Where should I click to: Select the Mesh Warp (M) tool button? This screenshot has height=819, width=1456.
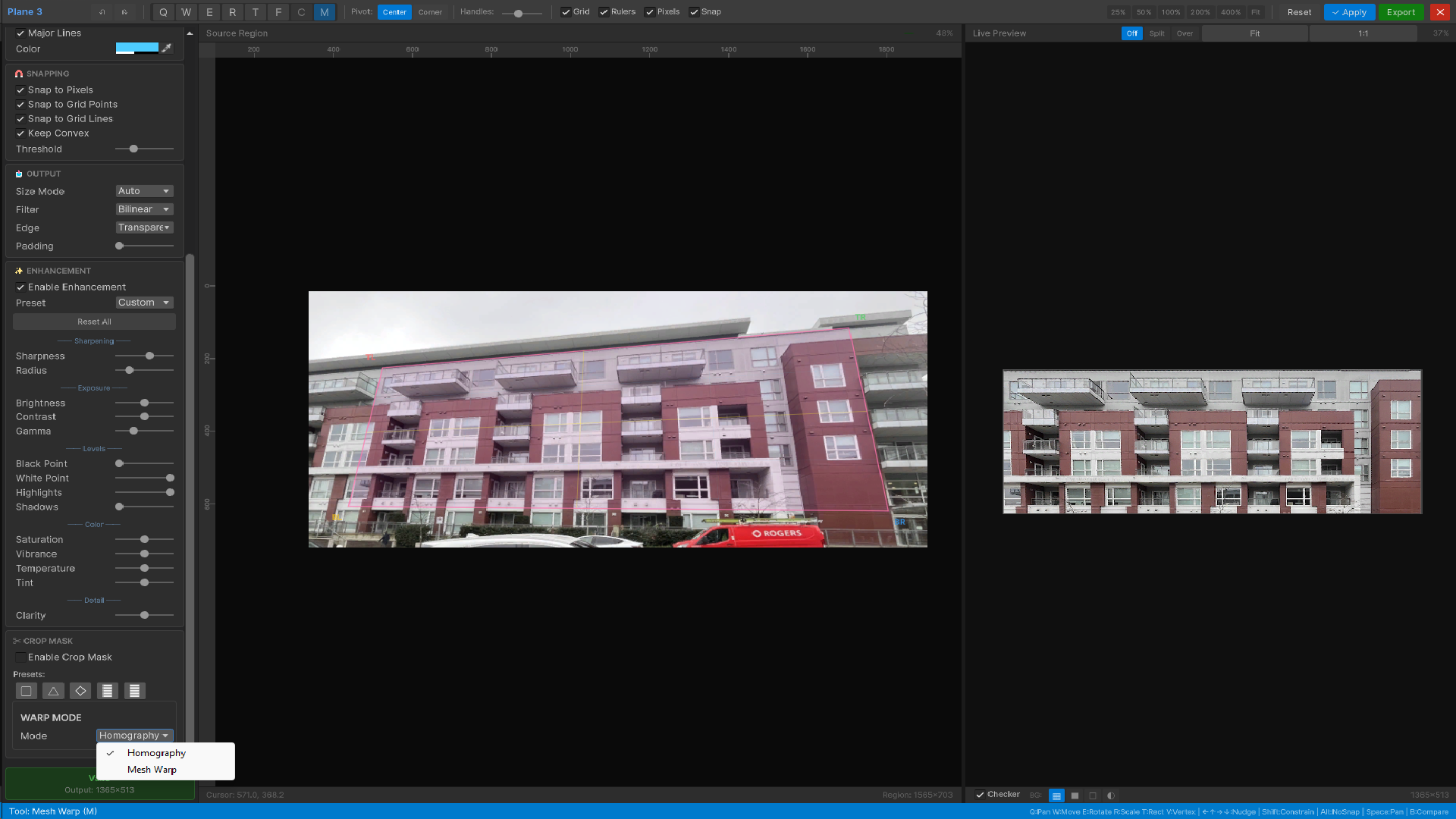tap(324, 12)
